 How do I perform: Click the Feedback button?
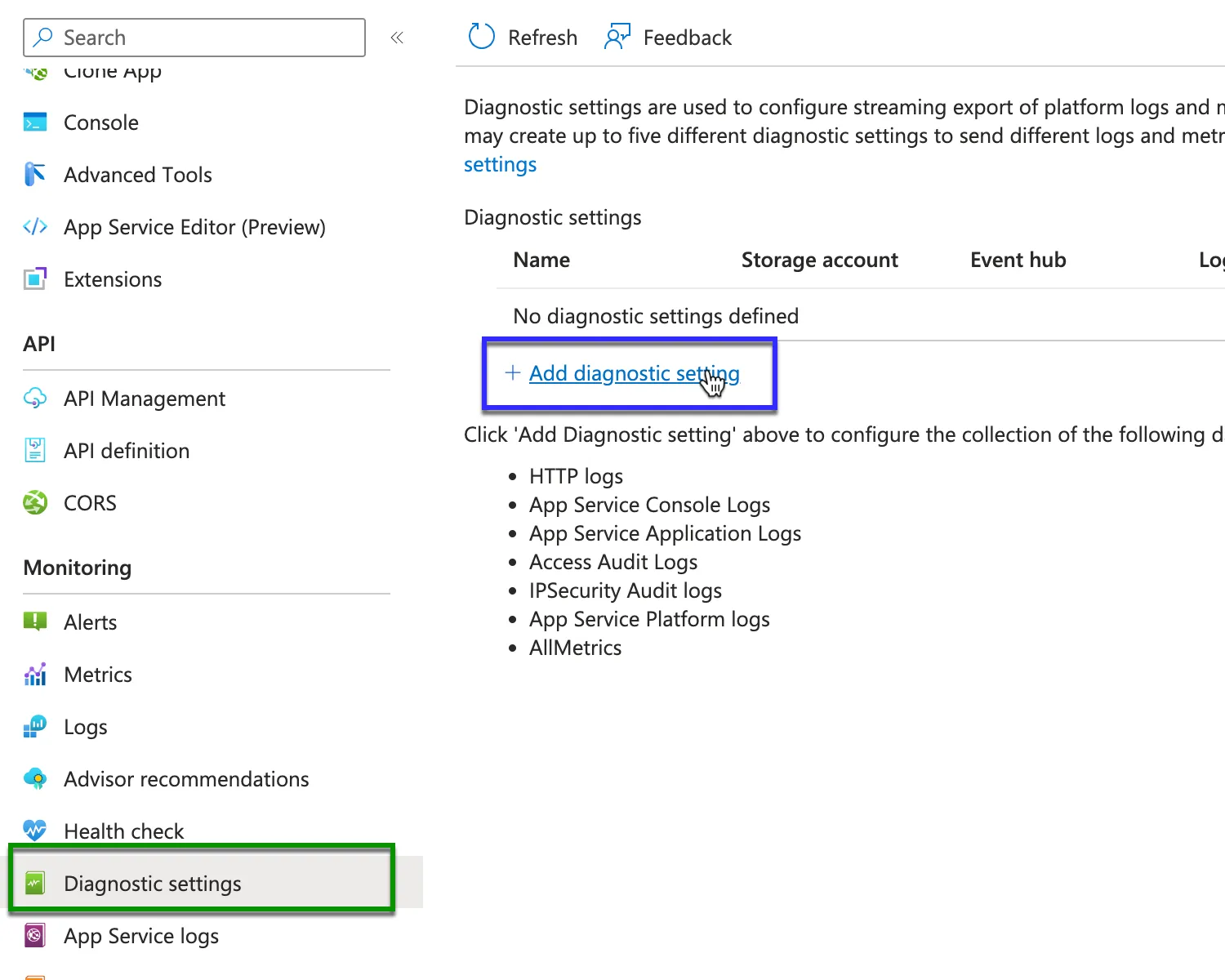(669, 38)
